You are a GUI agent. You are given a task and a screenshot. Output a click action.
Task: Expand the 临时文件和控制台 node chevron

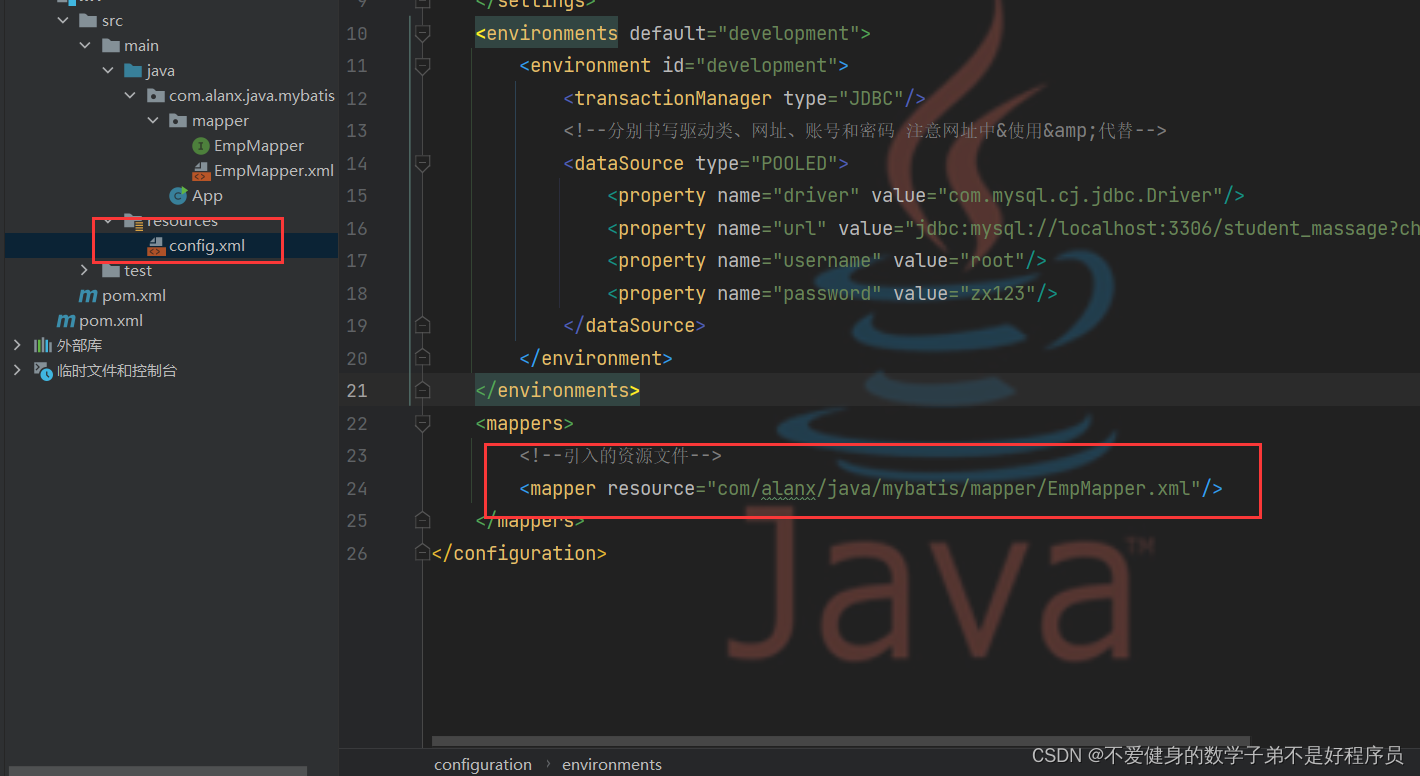click(17, 371)
